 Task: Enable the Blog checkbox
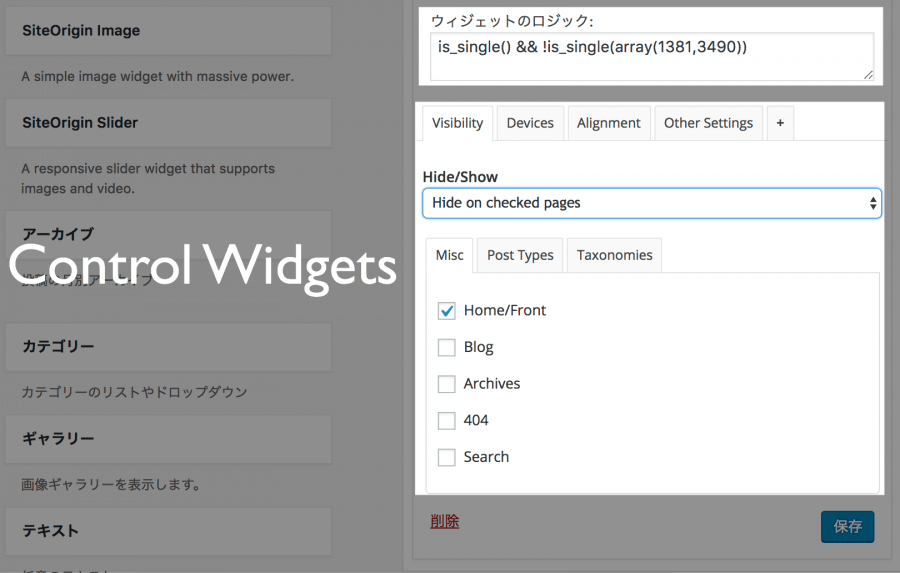click(447, 348)
